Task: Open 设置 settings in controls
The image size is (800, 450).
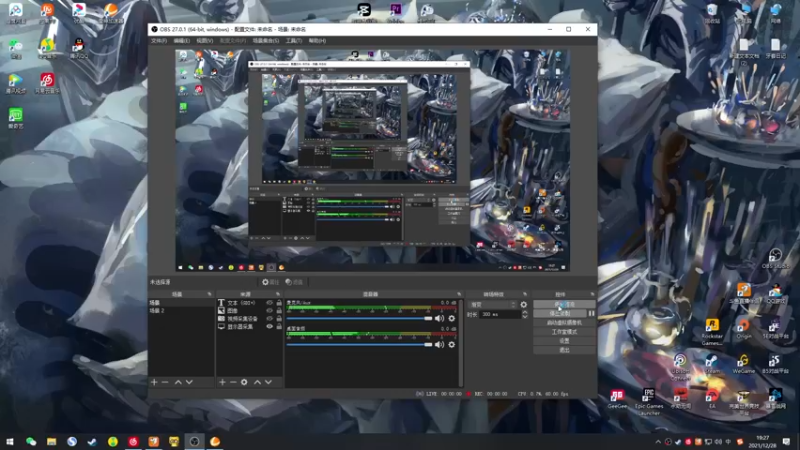Action: pyautogui.click(x=564, y=341)
